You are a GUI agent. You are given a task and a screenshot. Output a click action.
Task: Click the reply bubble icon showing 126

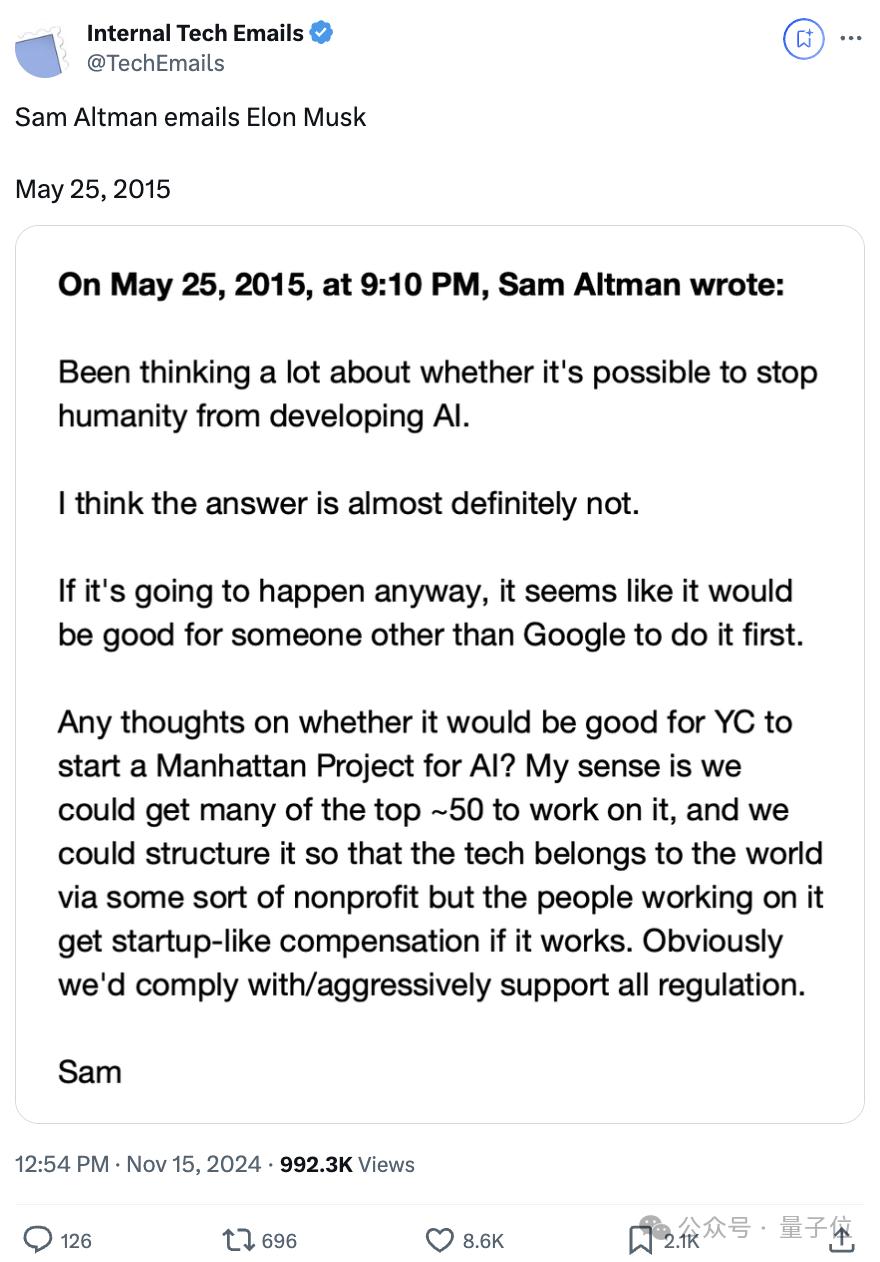(38, 1241)
